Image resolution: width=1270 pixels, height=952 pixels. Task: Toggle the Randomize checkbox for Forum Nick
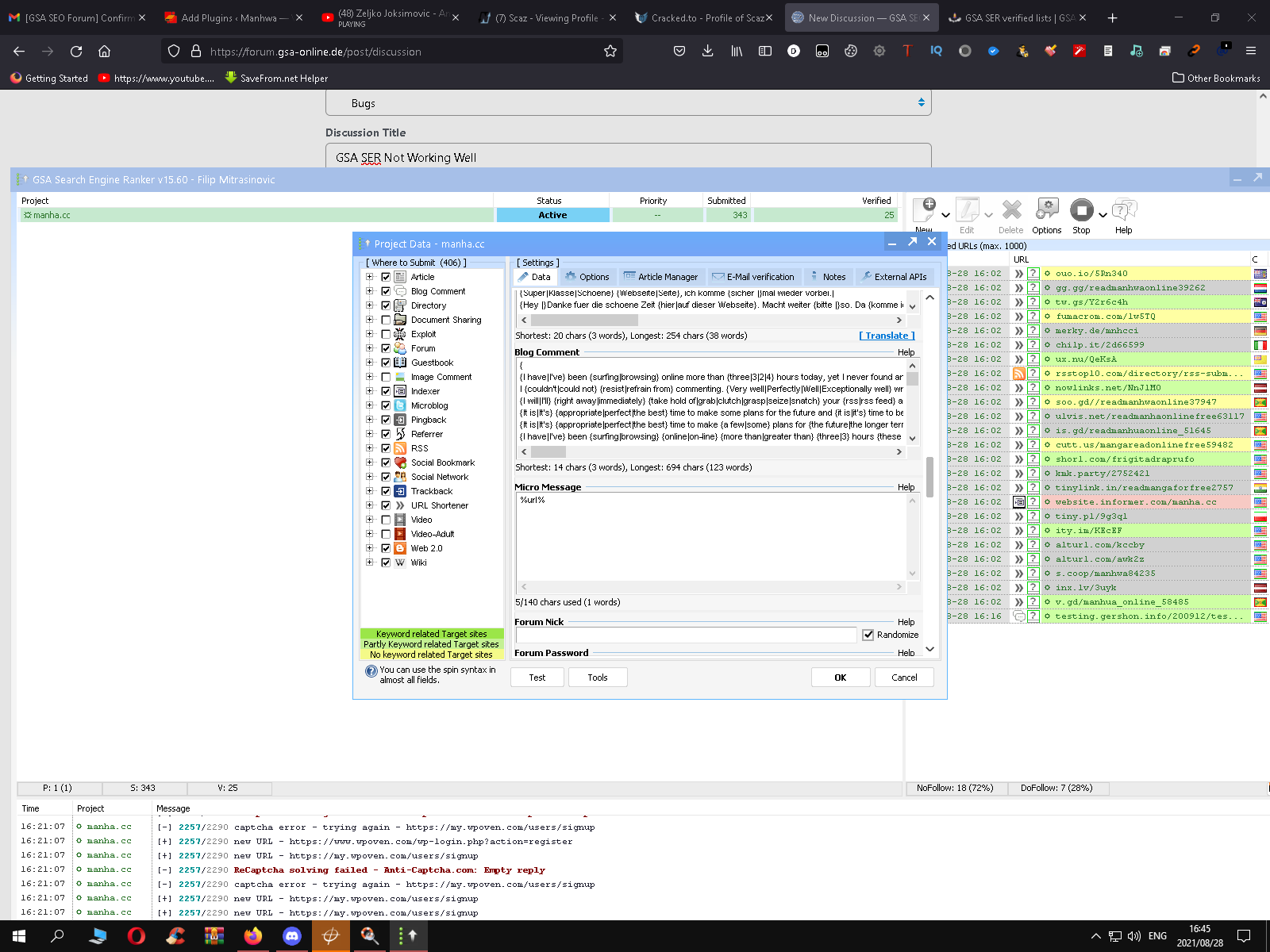868,635
